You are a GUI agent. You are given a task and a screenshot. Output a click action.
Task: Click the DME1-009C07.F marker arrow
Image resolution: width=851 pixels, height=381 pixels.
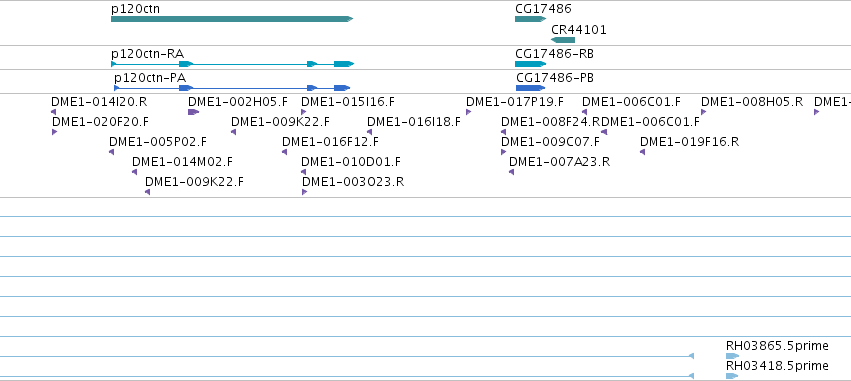(504, 152)
